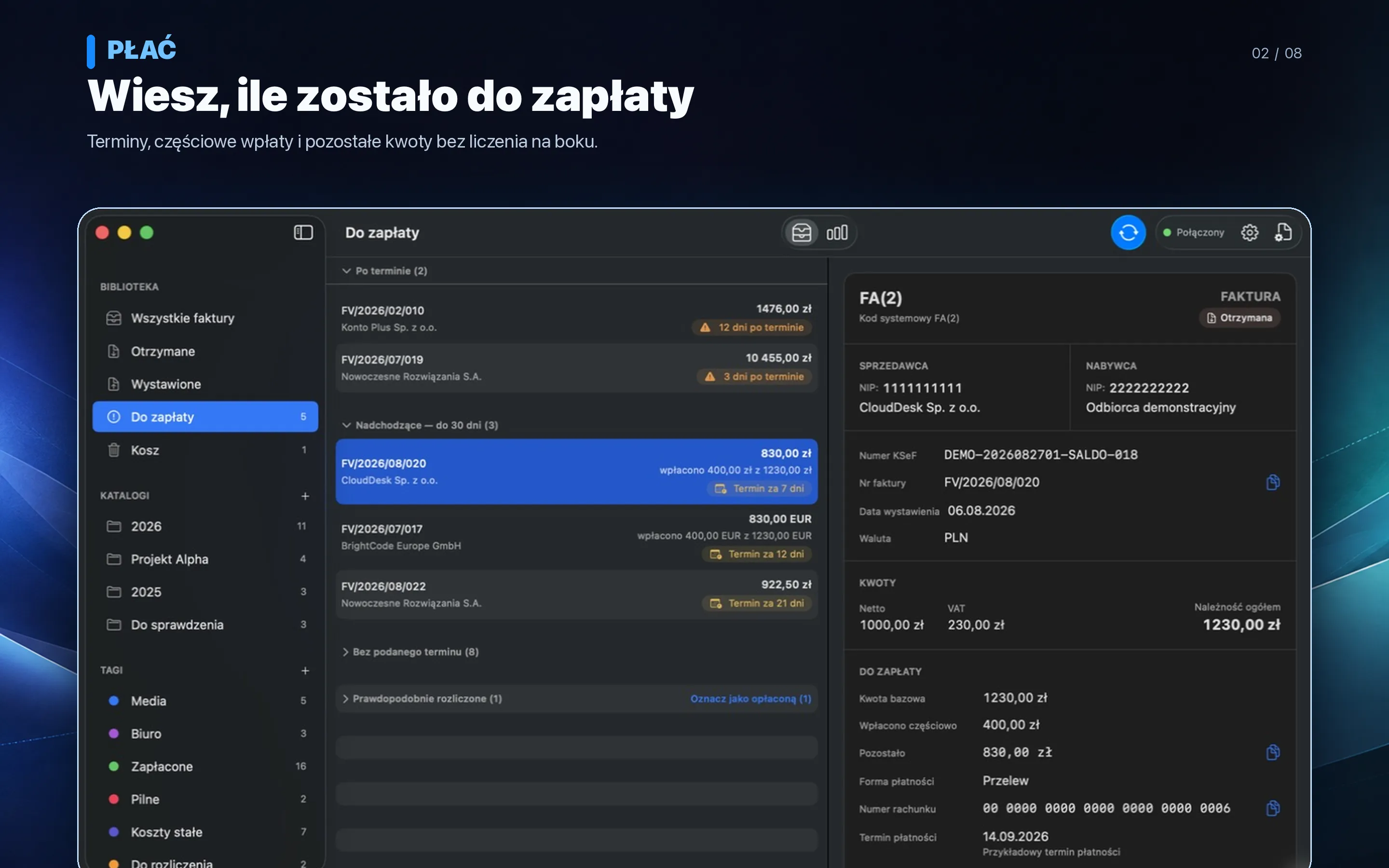The height and width of the screenshot is (868, 1389).
Task: Select the green Zapłacone tag
Action: 205,766
